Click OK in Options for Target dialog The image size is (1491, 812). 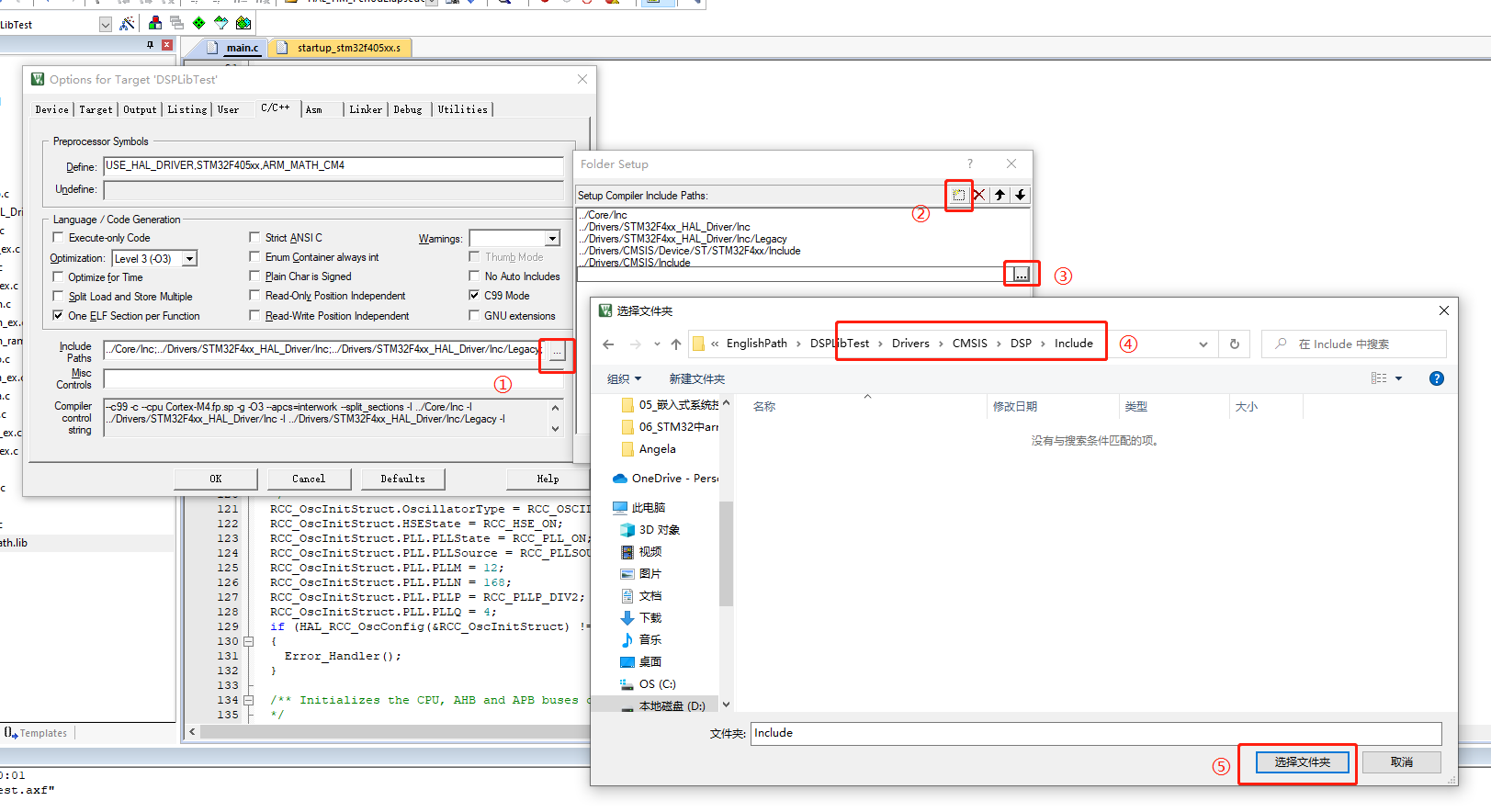pyautogui.click(x=216, y=479)
